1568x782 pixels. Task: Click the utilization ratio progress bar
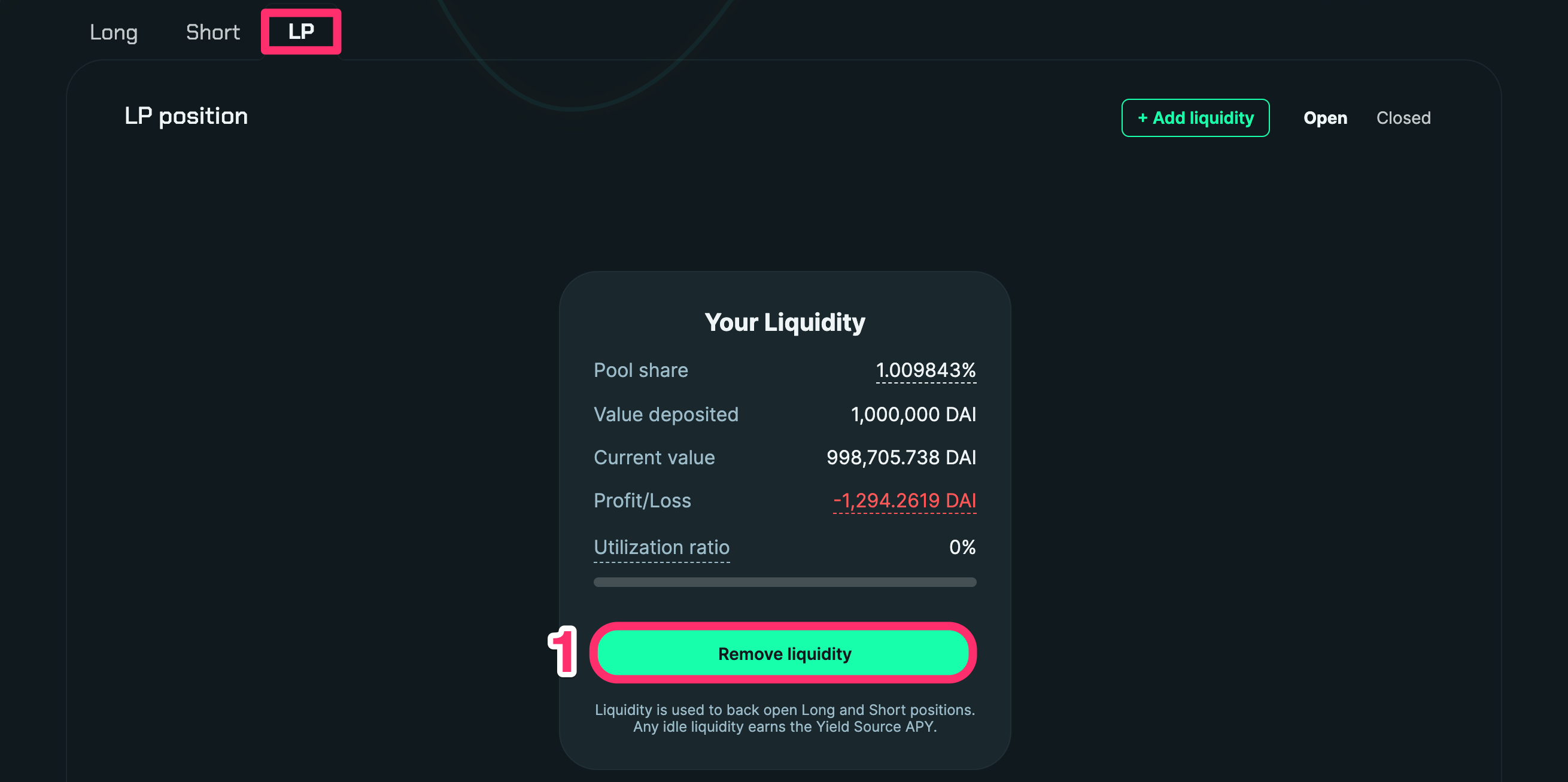pyautogui.click(x=785, y=582)
